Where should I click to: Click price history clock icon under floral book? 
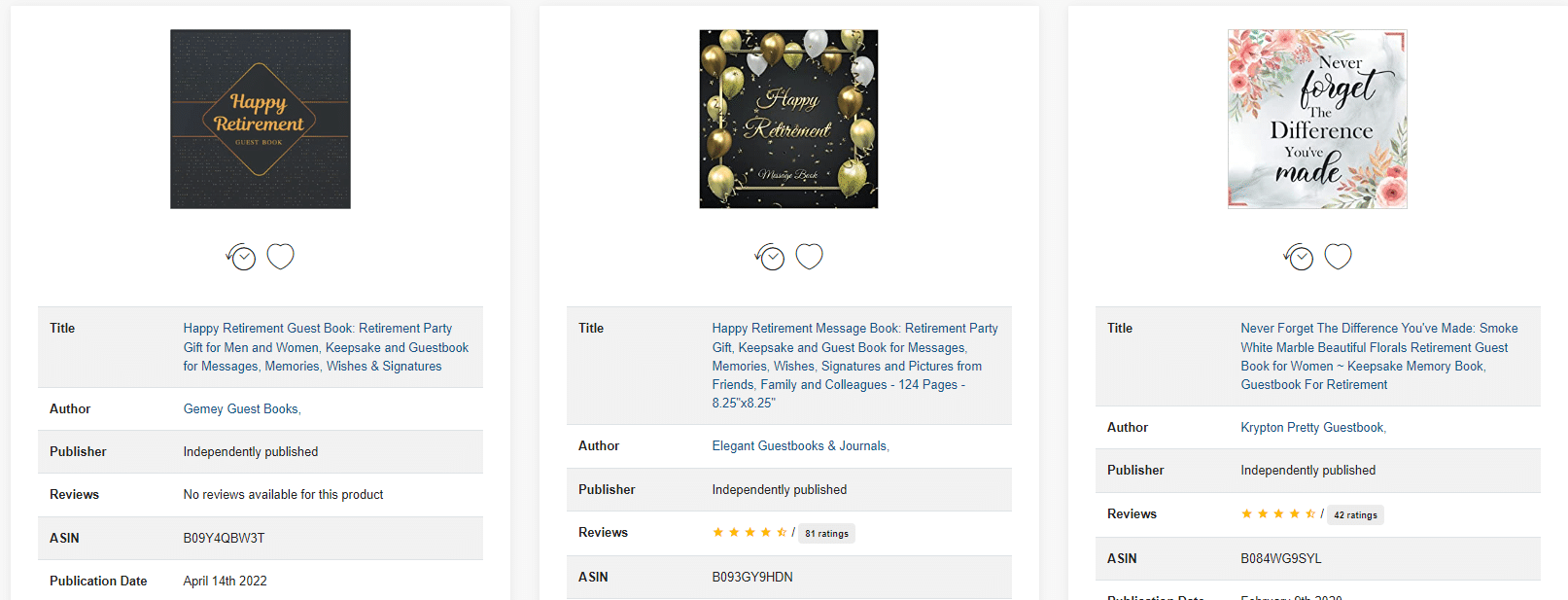(x=1299, y=257)
